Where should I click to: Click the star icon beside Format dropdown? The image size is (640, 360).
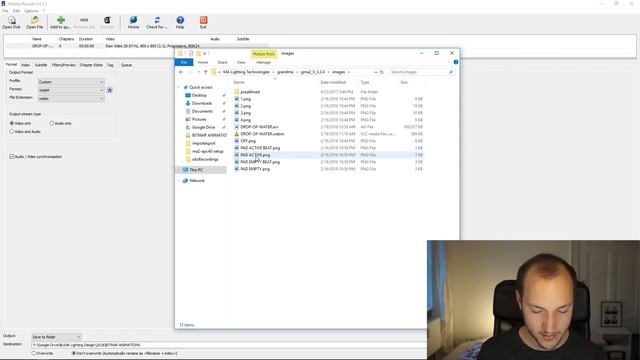[x=109, y=90]
